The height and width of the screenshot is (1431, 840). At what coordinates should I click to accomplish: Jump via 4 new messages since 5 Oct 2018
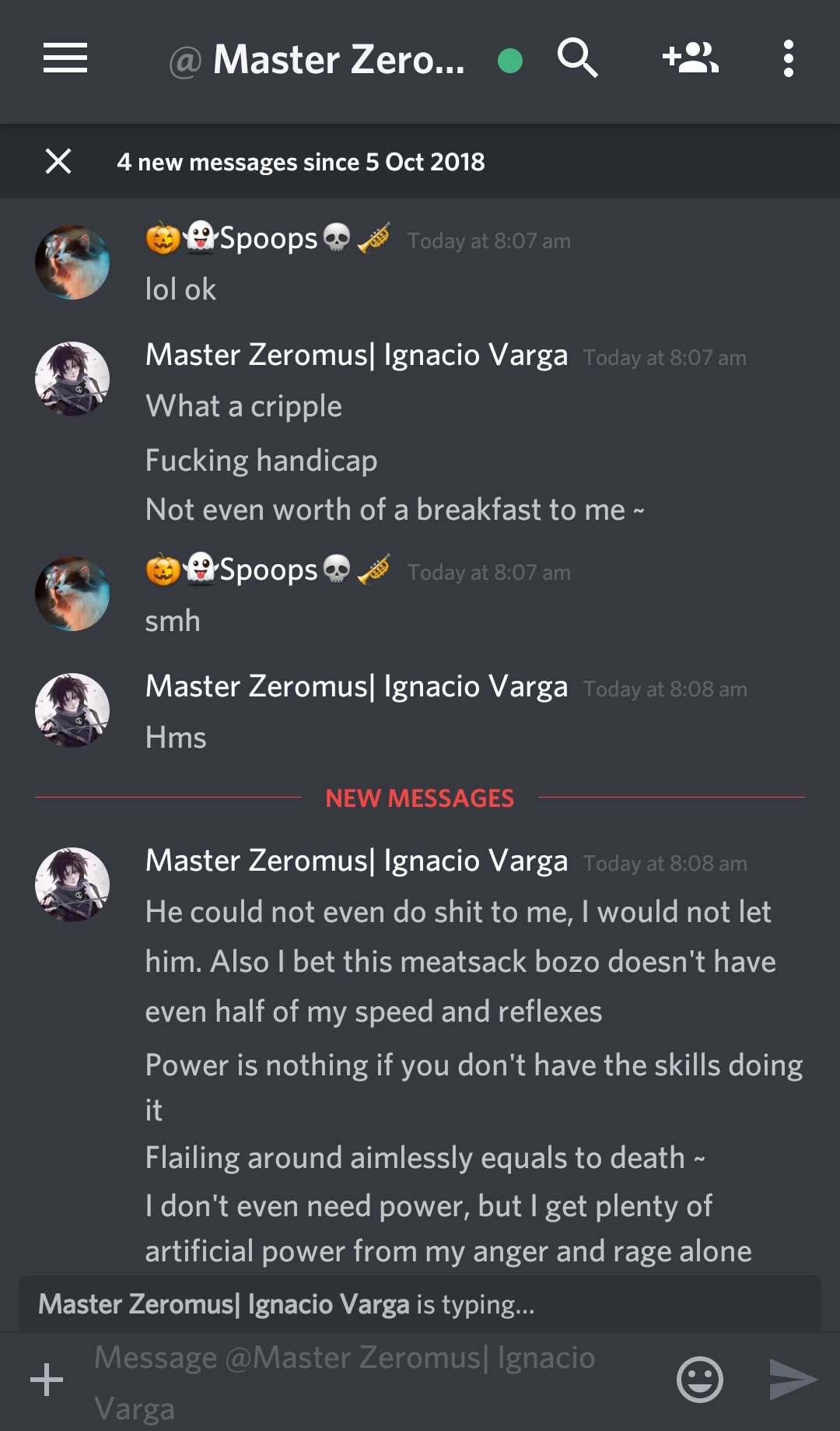click(x=301, y=162)
